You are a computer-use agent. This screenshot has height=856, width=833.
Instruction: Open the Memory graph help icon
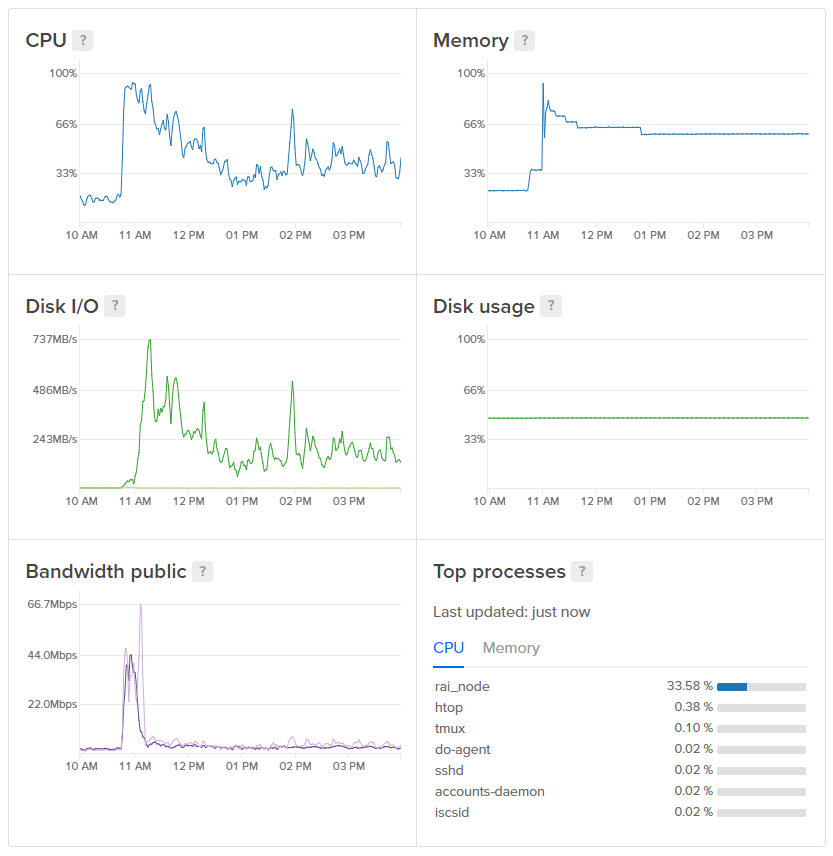524,41
